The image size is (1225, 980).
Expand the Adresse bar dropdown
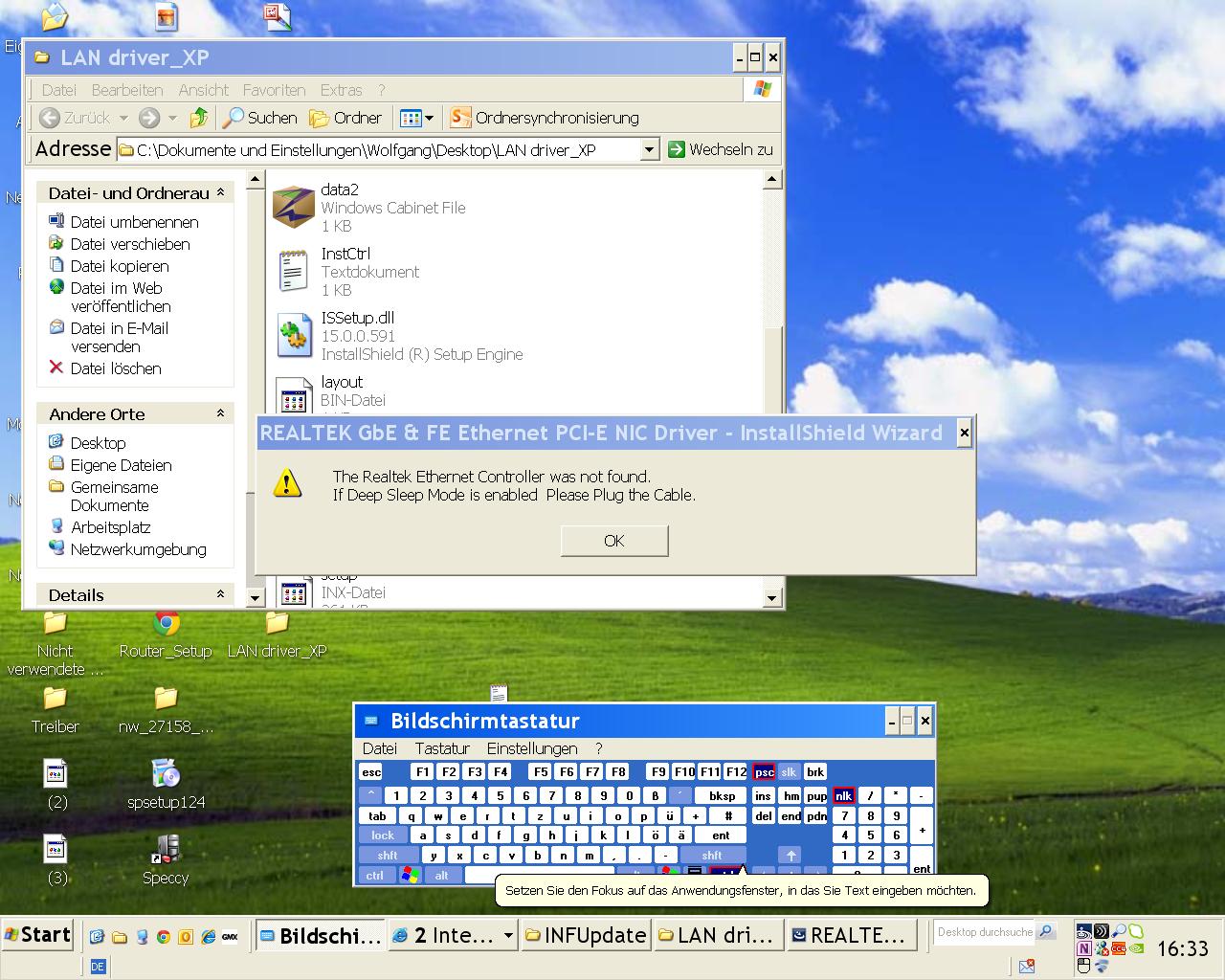point(649,149)
